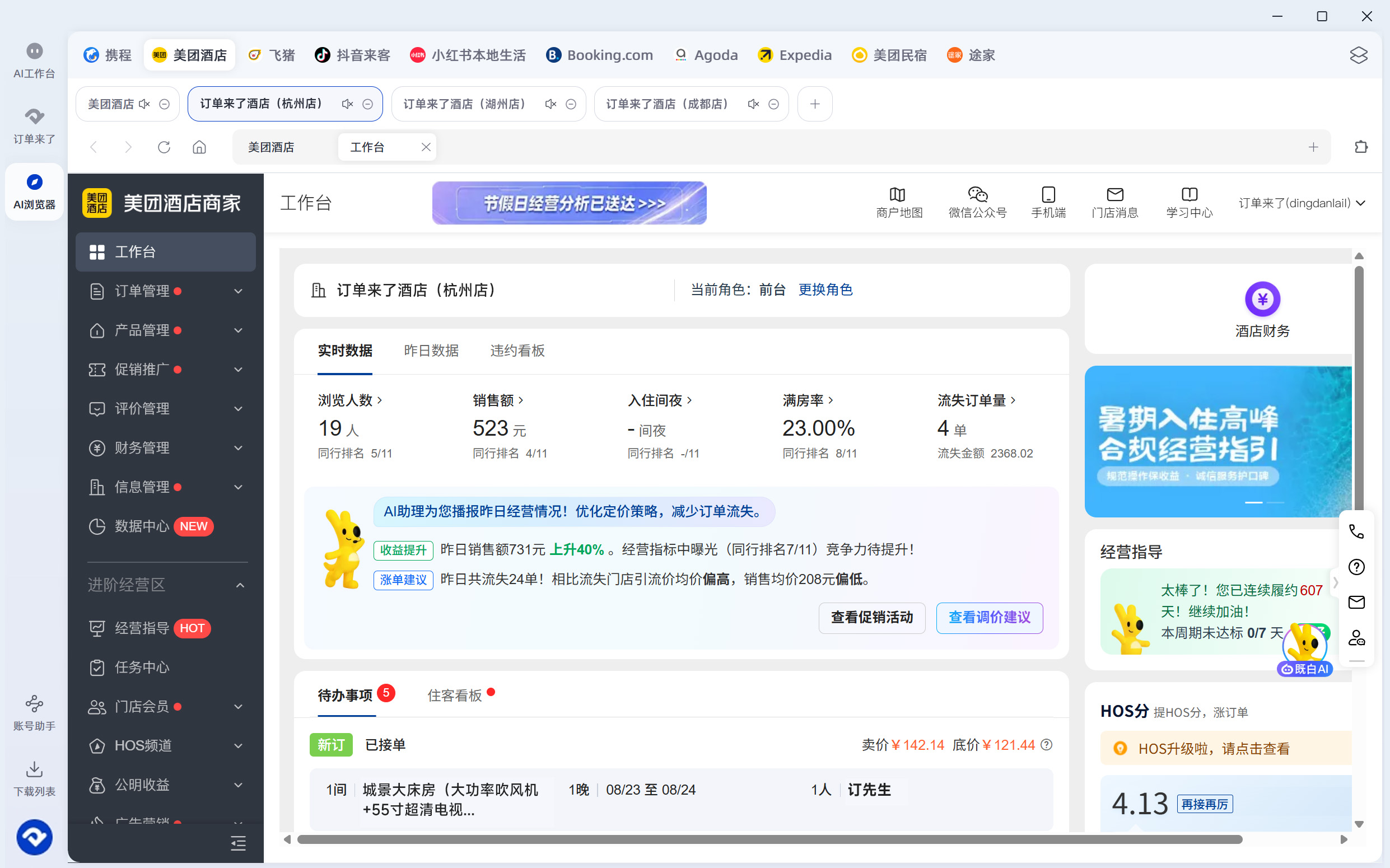1390x868 pixels.
Task: Remove the 杭州店 account tab with minus icon
Action: 367,104
